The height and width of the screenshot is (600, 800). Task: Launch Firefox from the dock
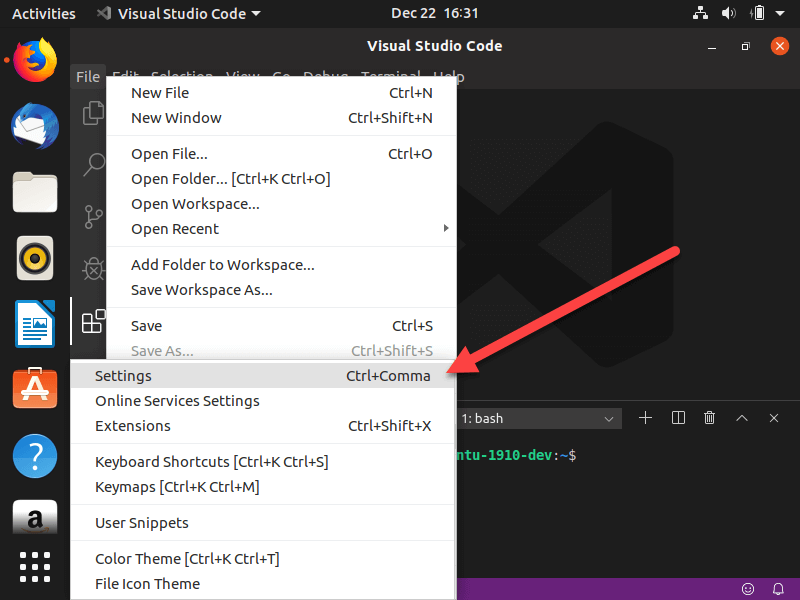pyautogui.click(x=35, y=60)
